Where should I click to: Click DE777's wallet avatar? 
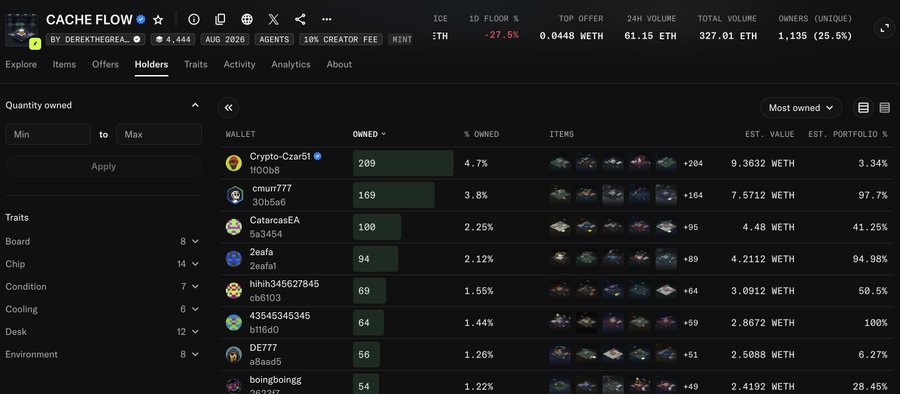[x=234, y=354]
